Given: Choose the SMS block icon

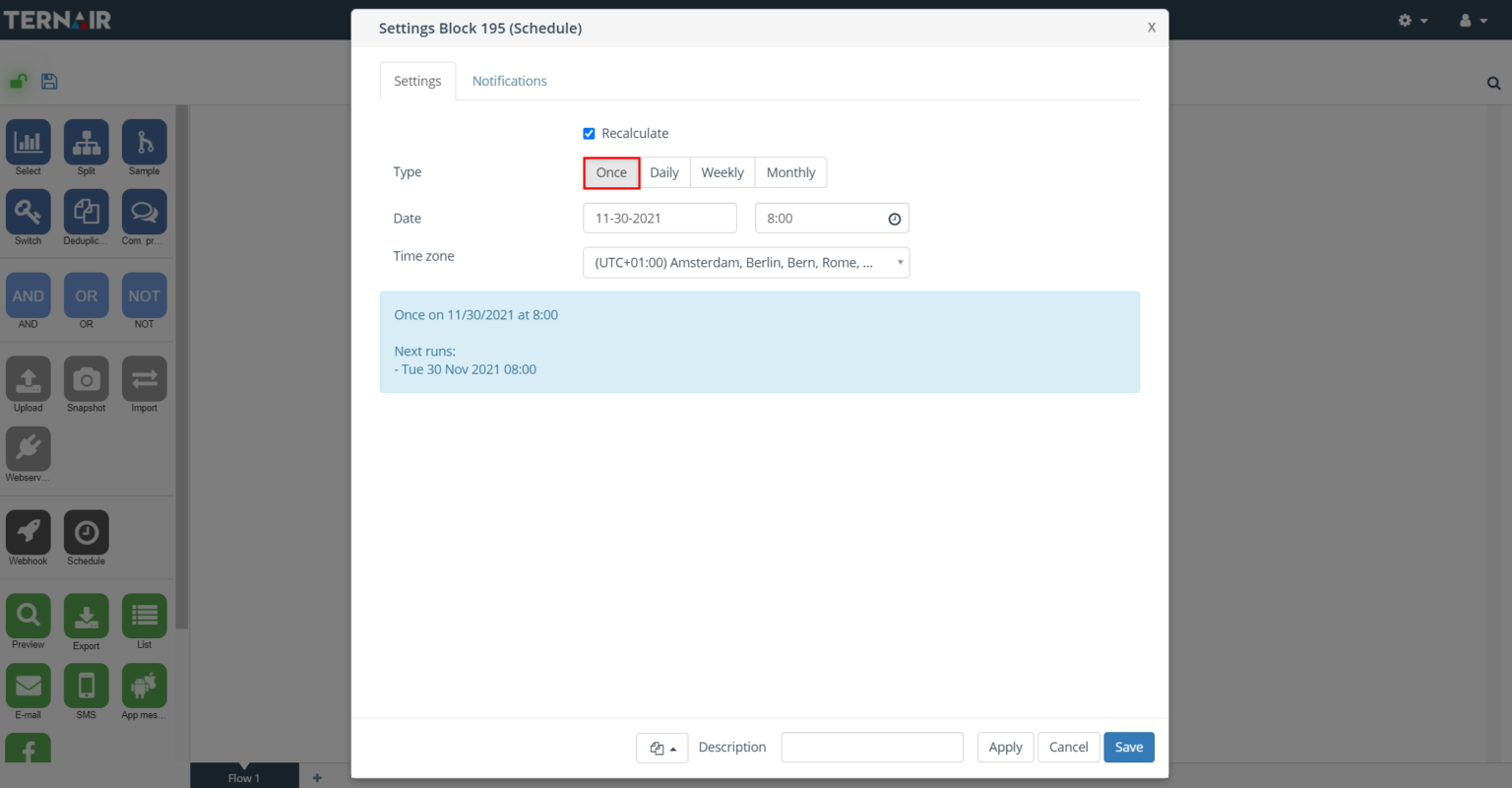Looking at the screenshot, I should pyautogui.click(x=87, y=687).
